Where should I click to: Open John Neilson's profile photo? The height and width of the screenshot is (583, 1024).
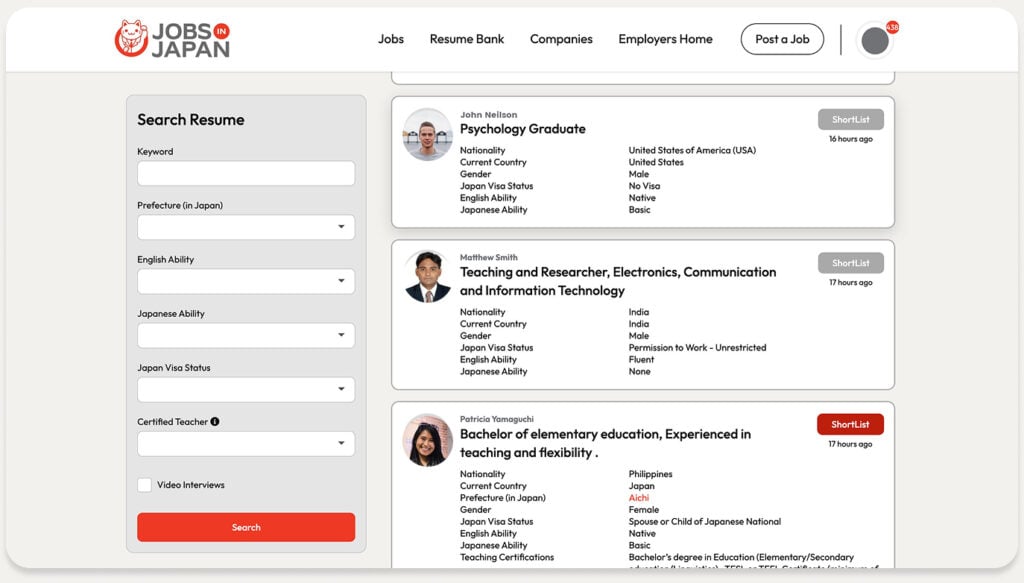click(x=427, y=134)
